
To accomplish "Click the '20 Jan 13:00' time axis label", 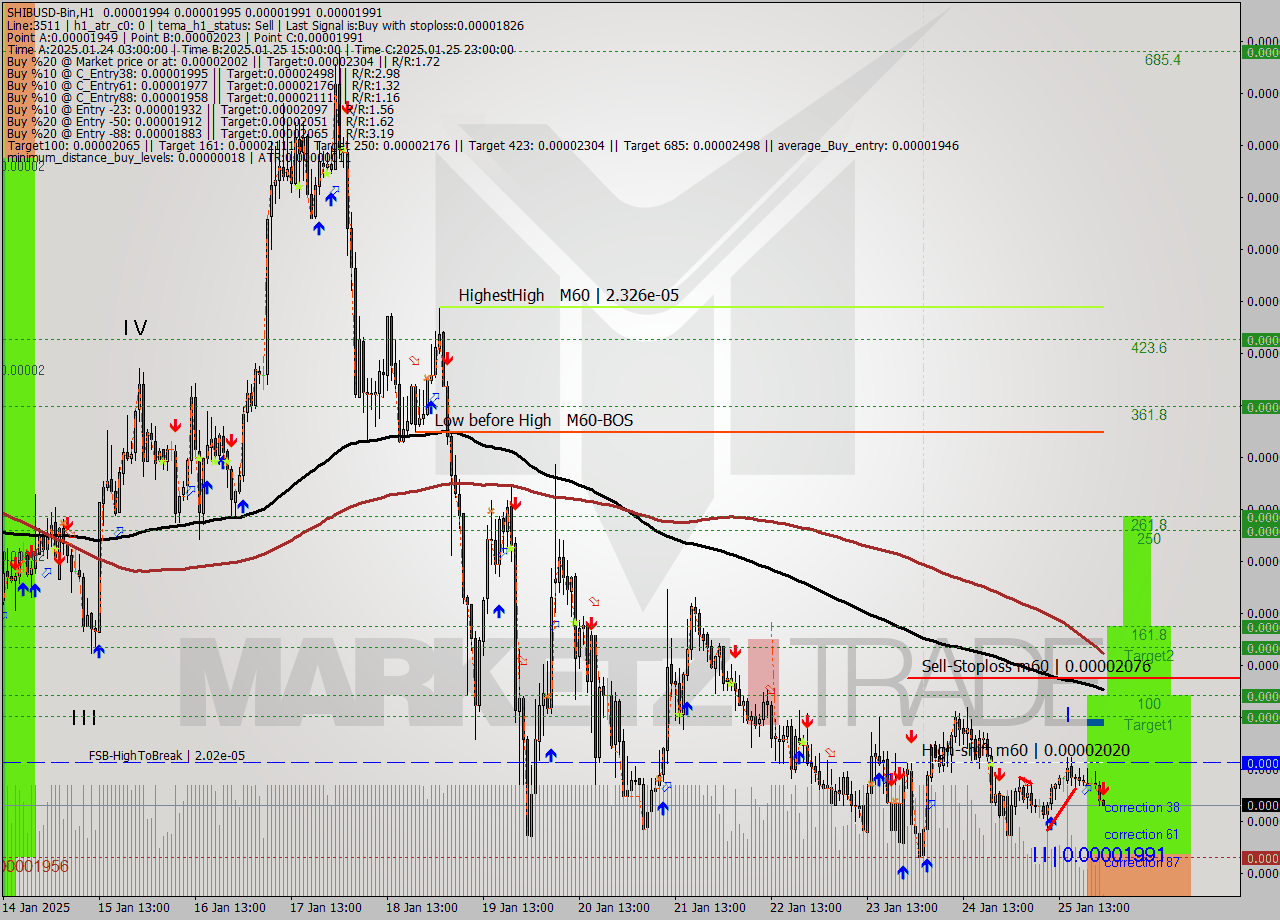I will 615,907.
